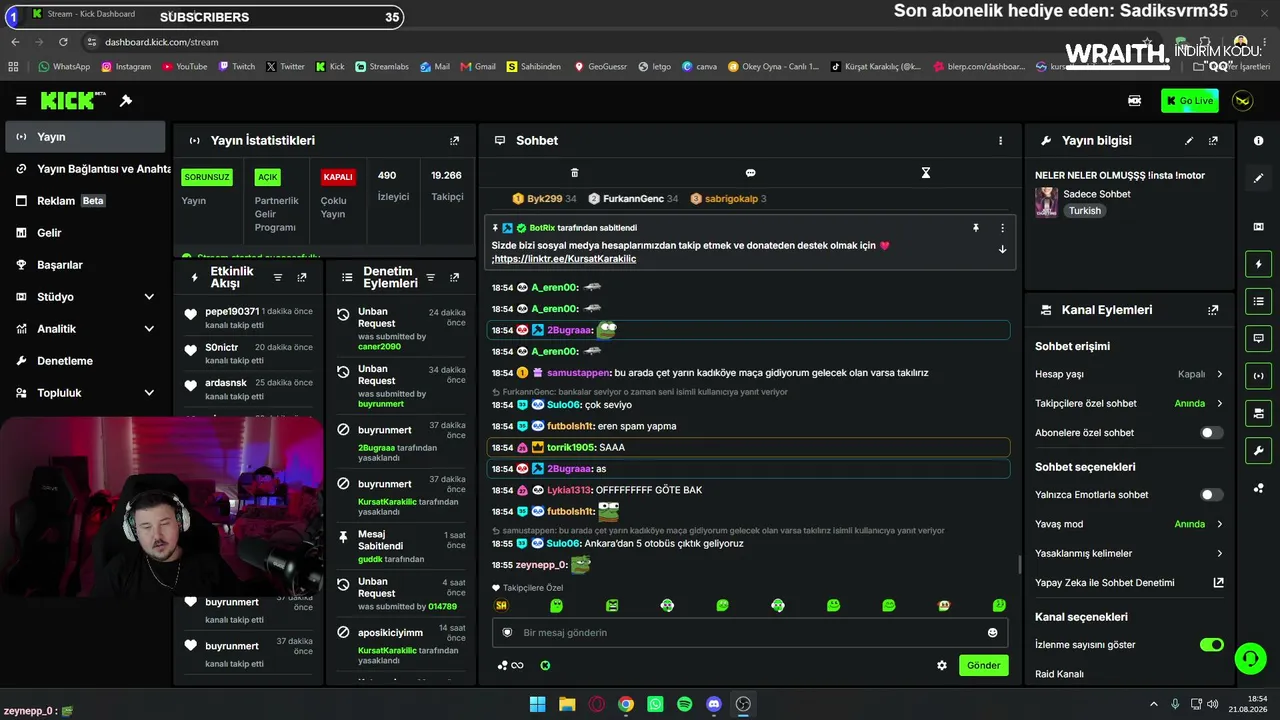Go to Gelir in the sidebar
1280x720 pixels.
(85, 233)
